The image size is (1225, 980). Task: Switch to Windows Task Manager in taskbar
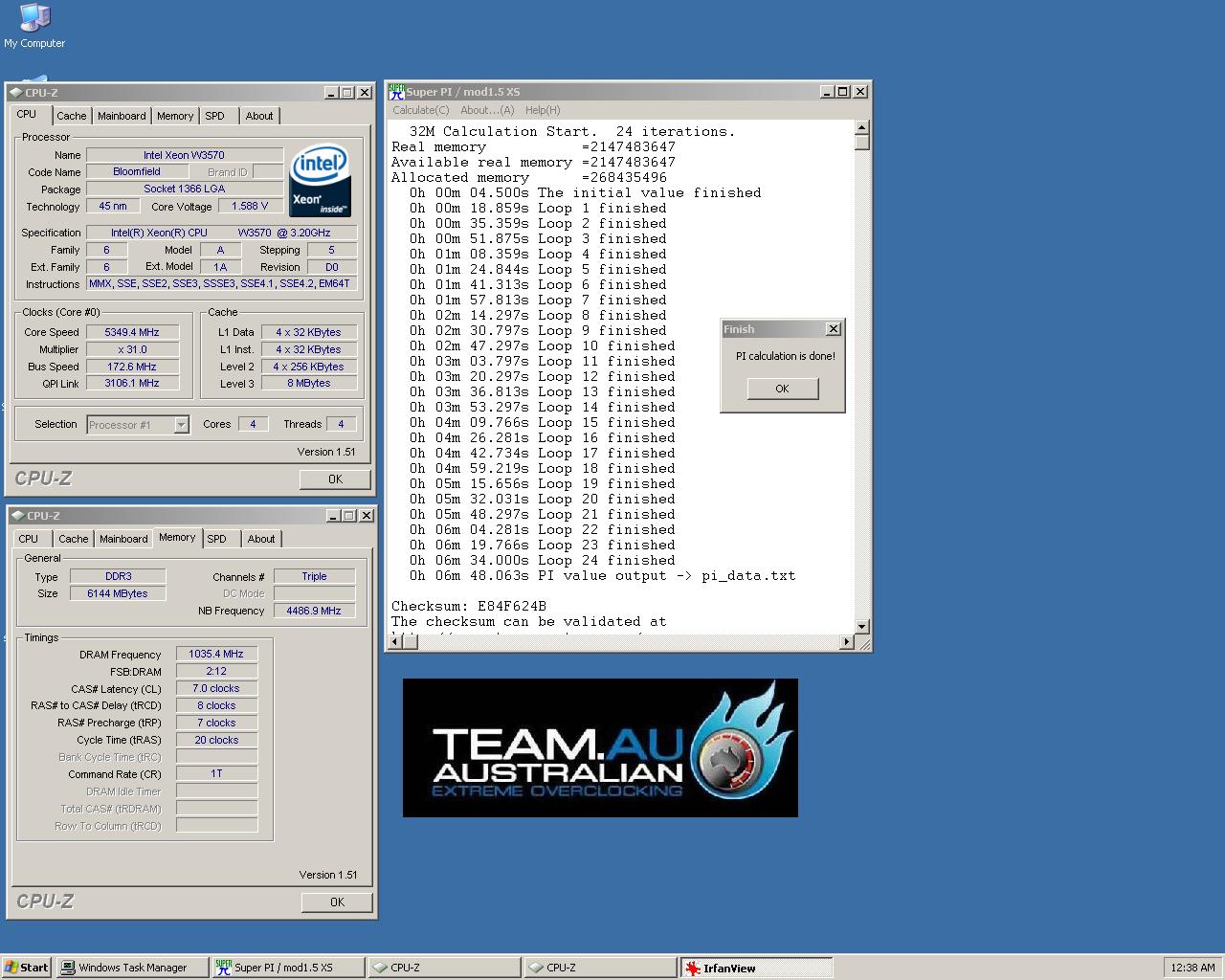132,968
